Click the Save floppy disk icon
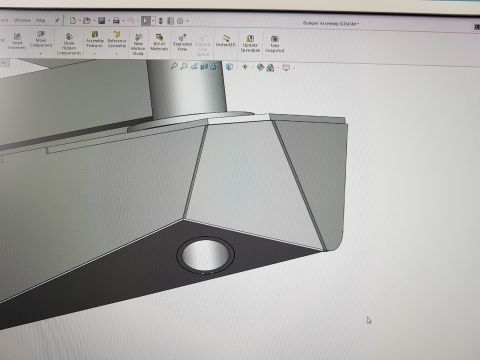Image resolution: width=480 pixels, height=360 pixels. click(102, 21)
